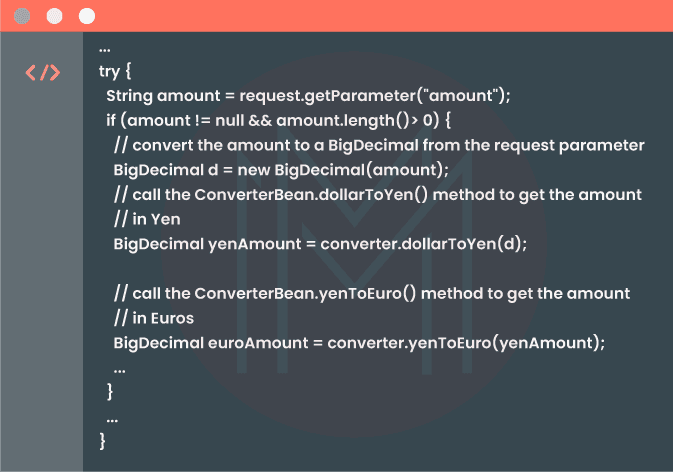The width and height of the screenshot is (673, 472).
Task: Select the yenAmount assignment line
Action: click(319, 243)
